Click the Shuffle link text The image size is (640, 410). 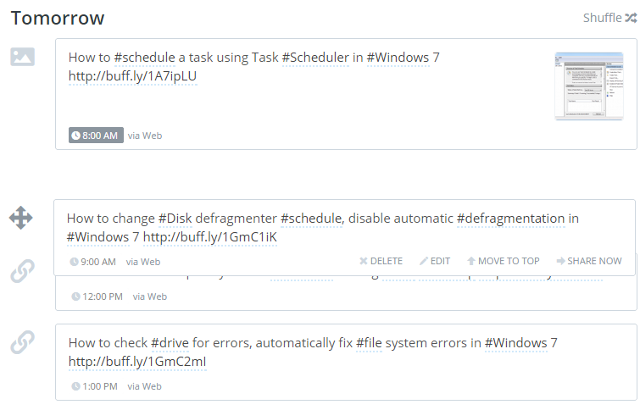point(602,17)
